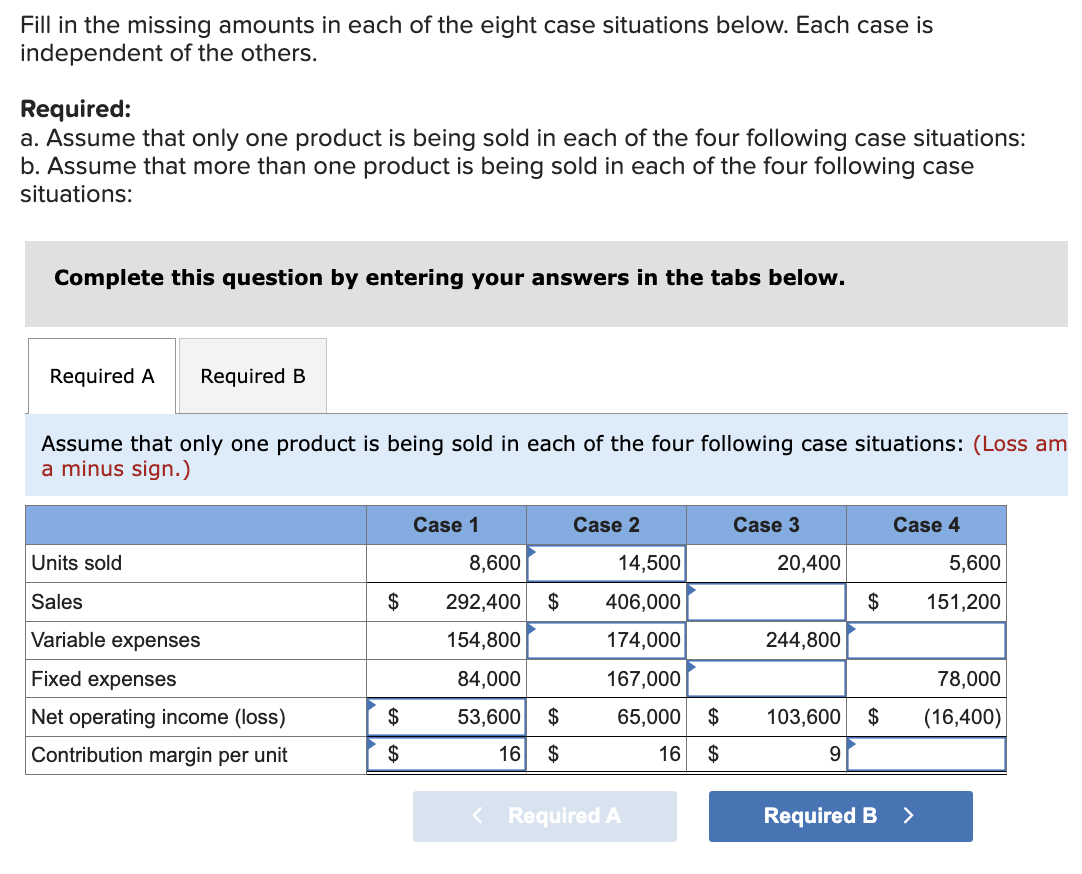Select the Sales input cell for Case 3

(766, 601)
